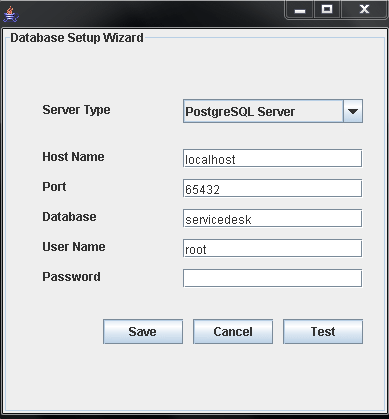Maximize the wizard window

327,9
